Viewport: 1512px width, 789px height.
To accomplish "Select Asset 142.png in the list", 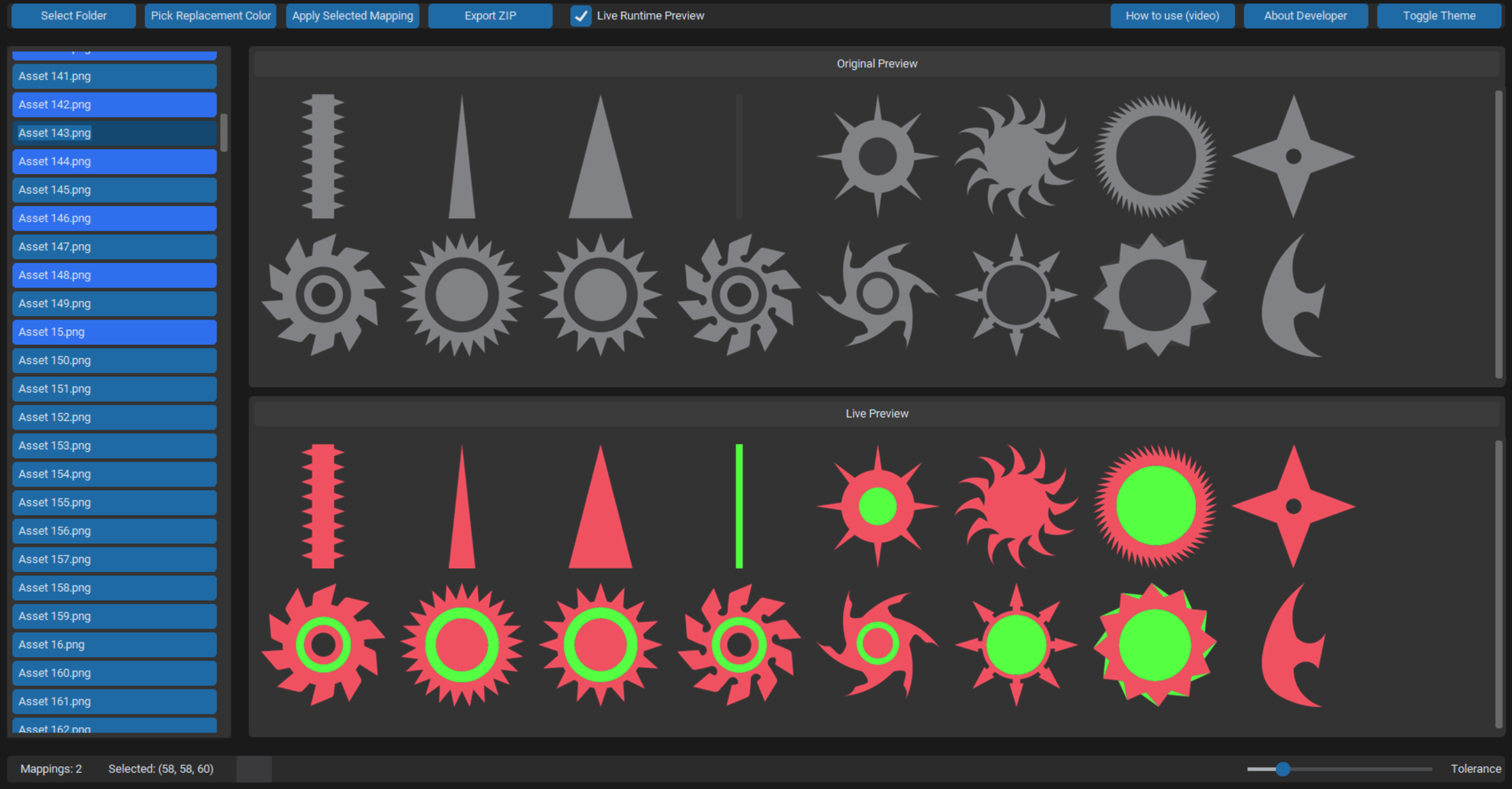I will tap(114, 105).
